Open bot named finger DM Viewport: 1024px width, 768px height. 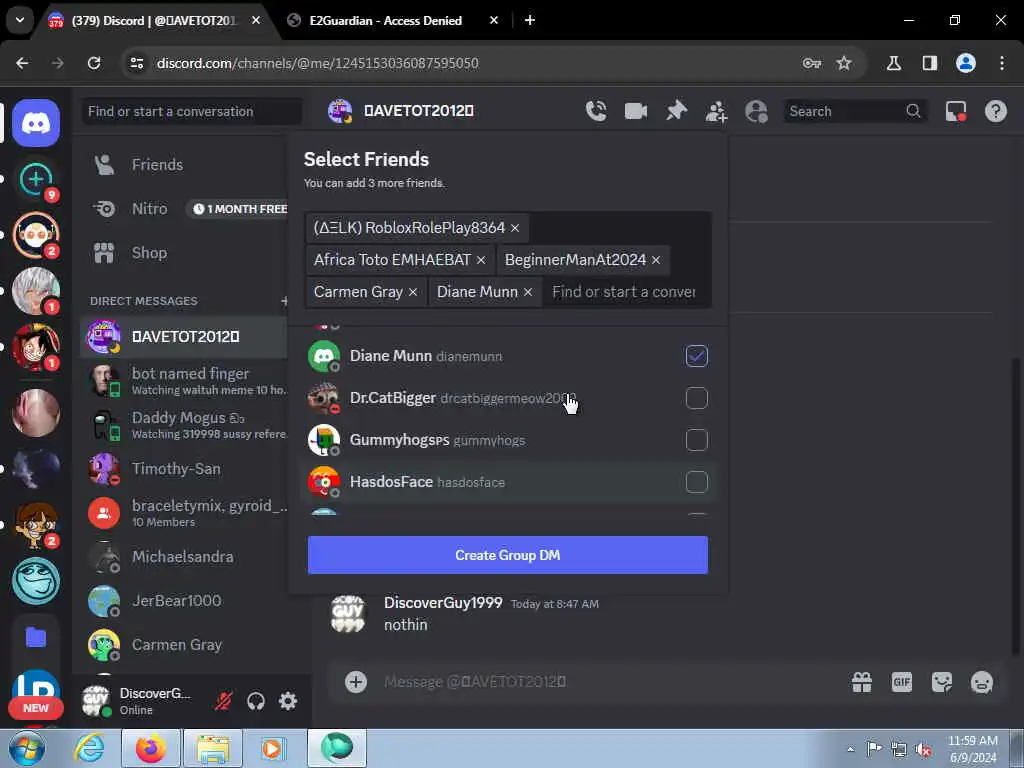(x=184, y=381)
